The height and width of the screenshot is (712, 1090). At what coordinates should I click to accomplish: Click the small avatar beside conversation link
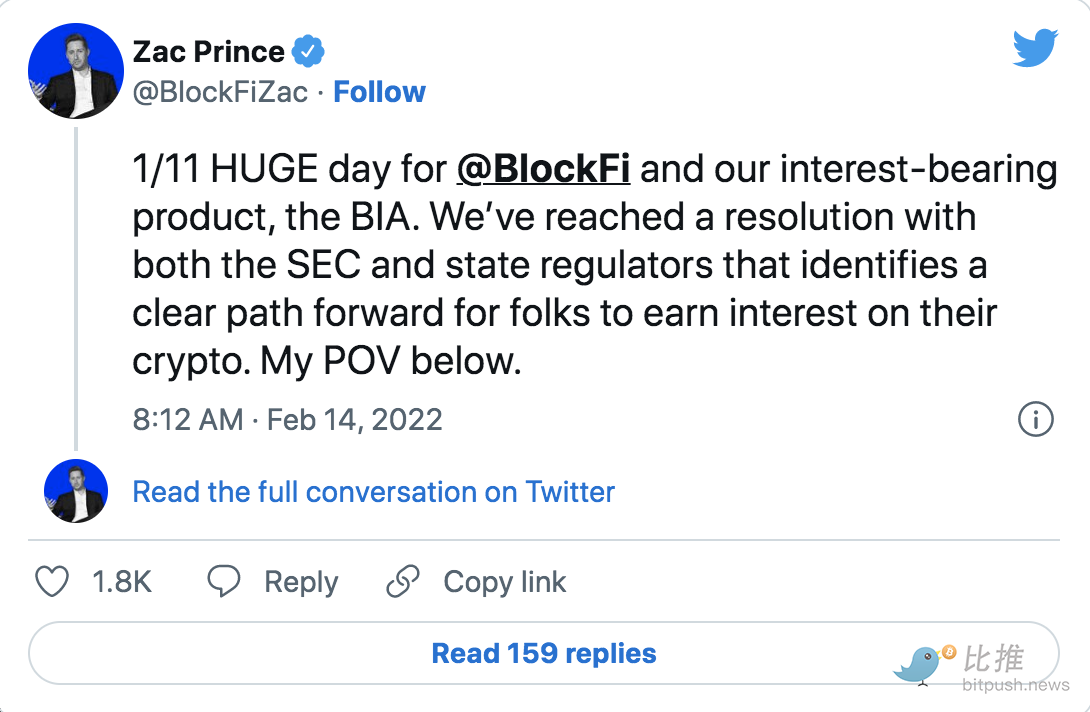[x=76, y=491]
